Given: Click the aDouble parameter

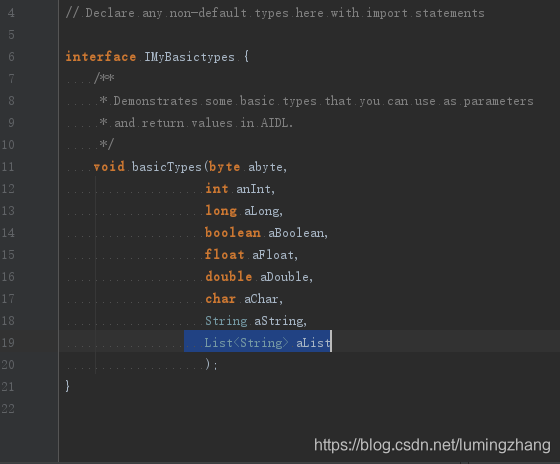Looking at the screenshot, I should (x=284, y=277).
